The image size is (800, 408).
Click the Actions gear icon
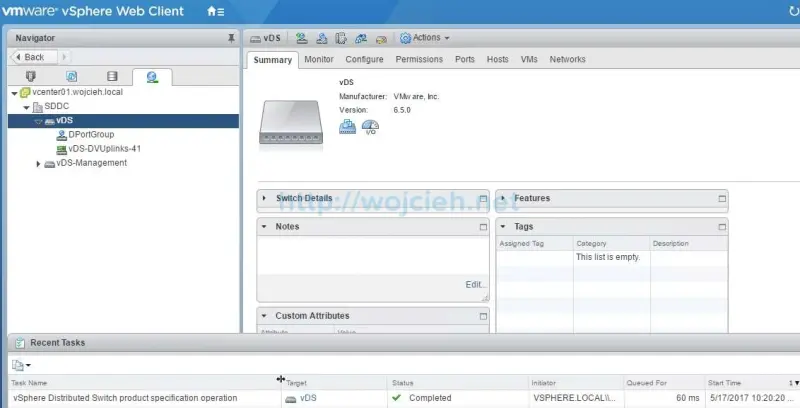(x=406, y=38)
